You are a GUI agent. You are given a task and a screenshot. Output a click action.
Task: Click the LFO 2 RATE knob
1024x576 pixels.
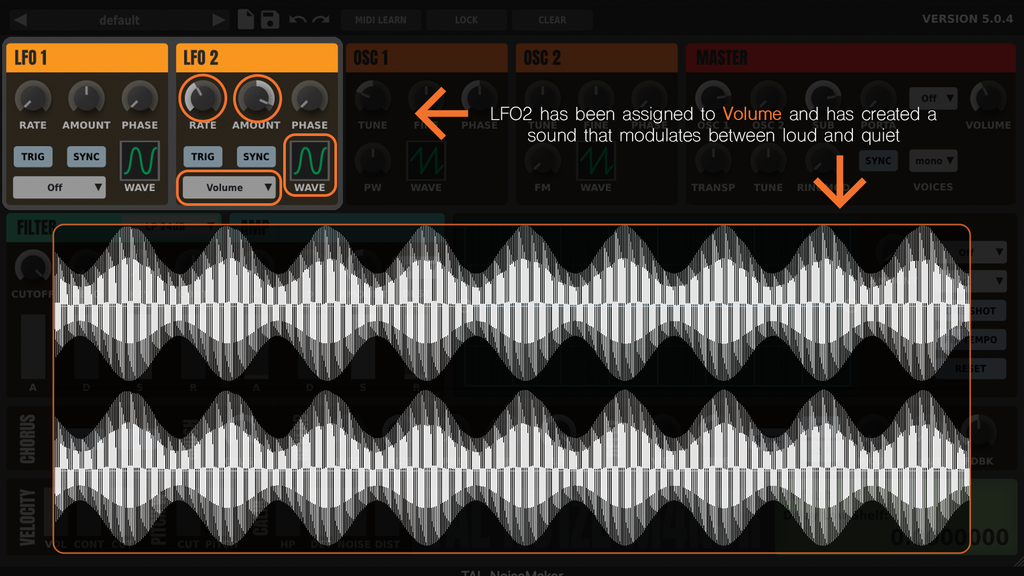point(202,99)
